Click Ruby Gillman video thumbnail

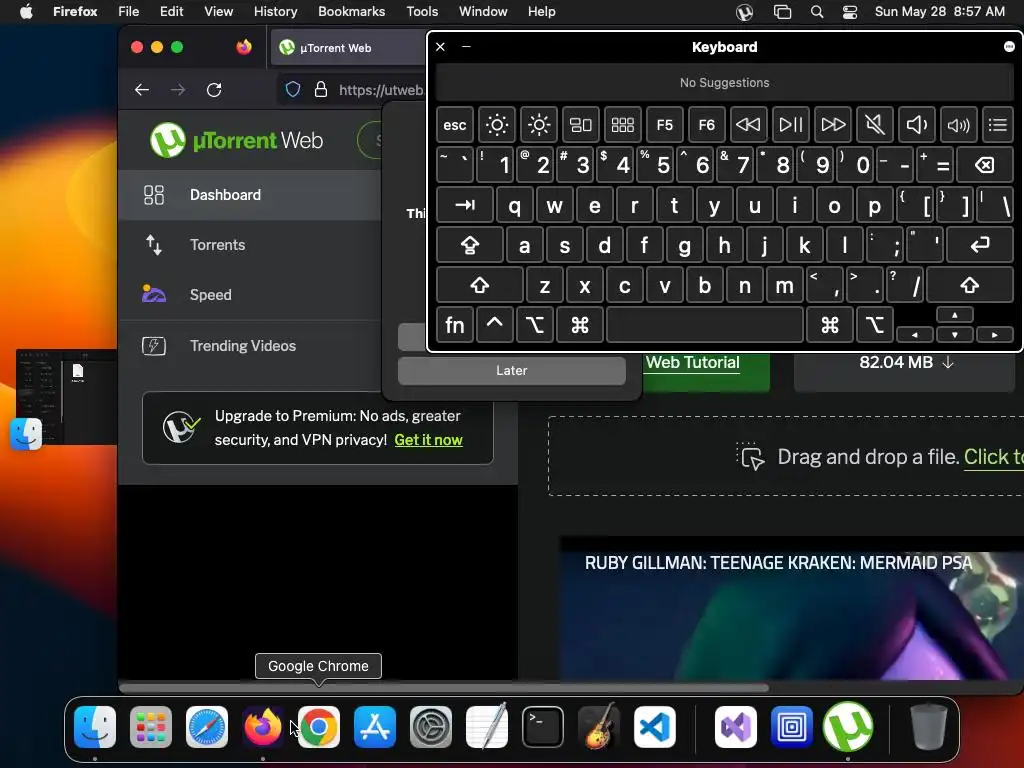[792, 609]
